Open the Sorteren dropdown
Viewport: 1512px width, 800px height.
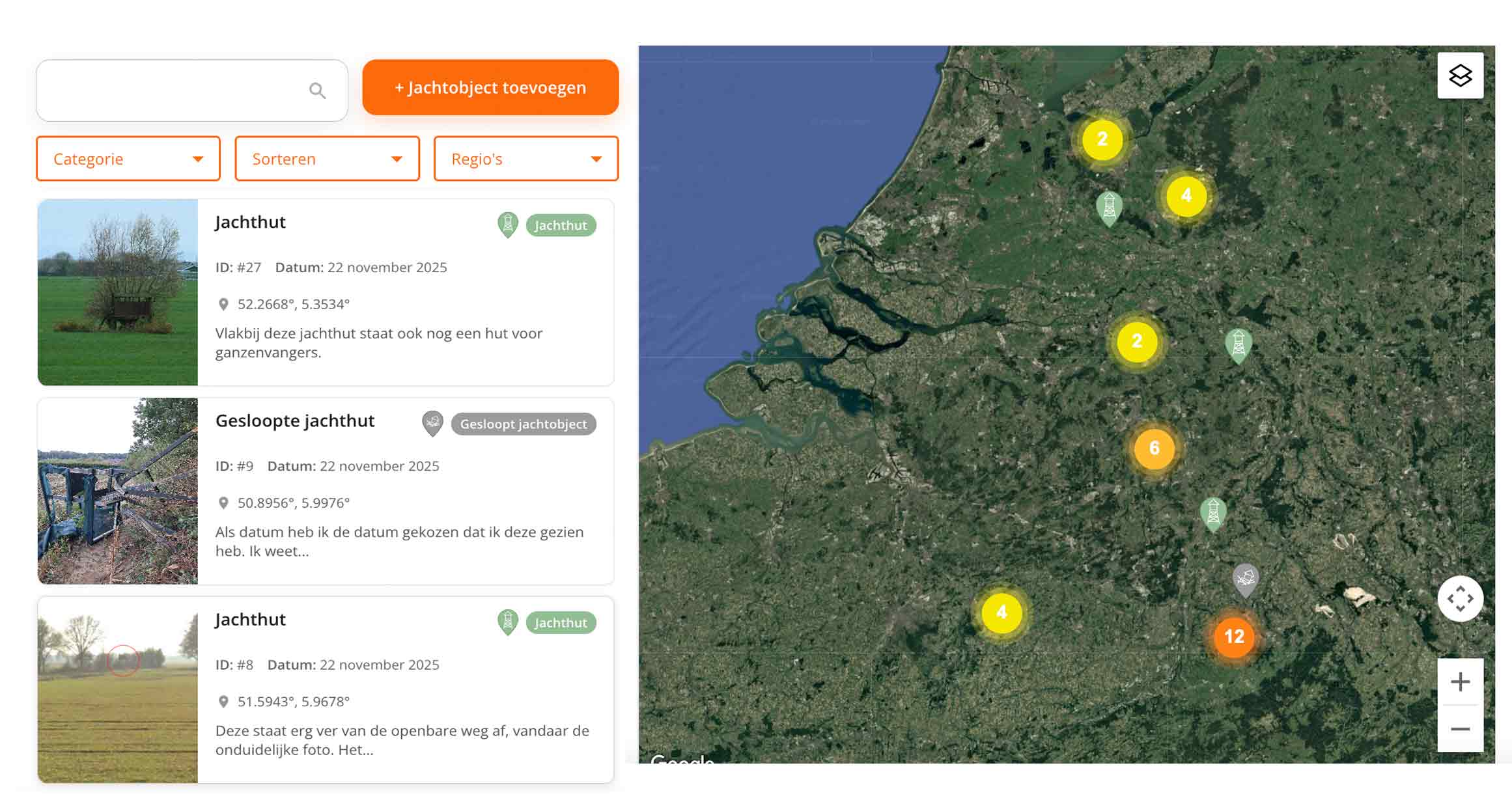pyautogui.click(x=327, y=159)
